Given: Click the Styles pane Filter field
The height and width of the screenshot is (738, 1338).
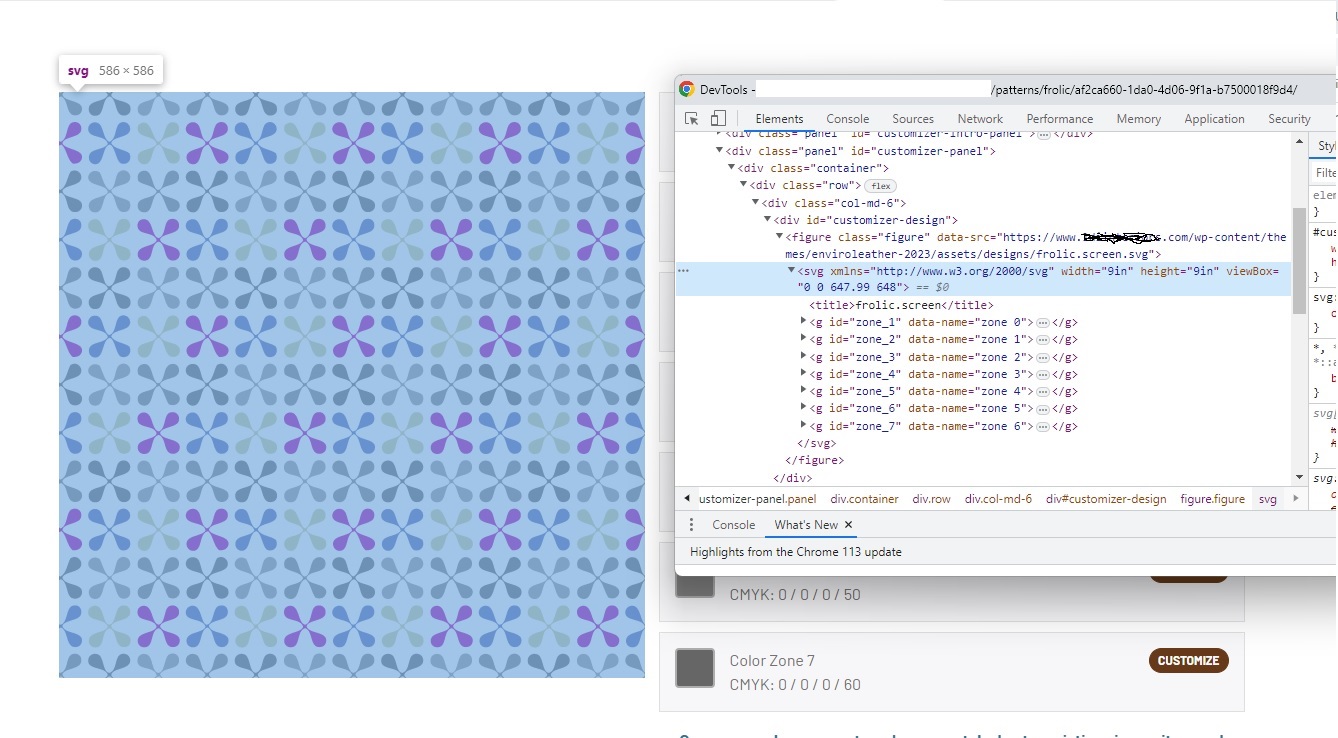Looking at the screenshot, I should point(1324,173).
